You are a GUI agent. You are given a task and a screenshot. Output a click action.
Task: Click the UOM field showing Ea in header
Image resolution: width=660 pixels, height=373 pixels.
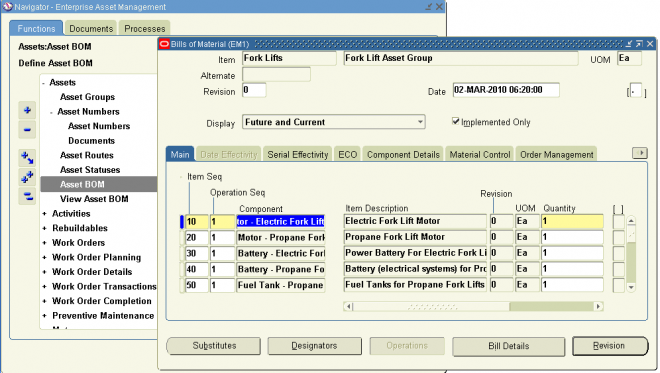pyautogui.click(x=629, y=59)
